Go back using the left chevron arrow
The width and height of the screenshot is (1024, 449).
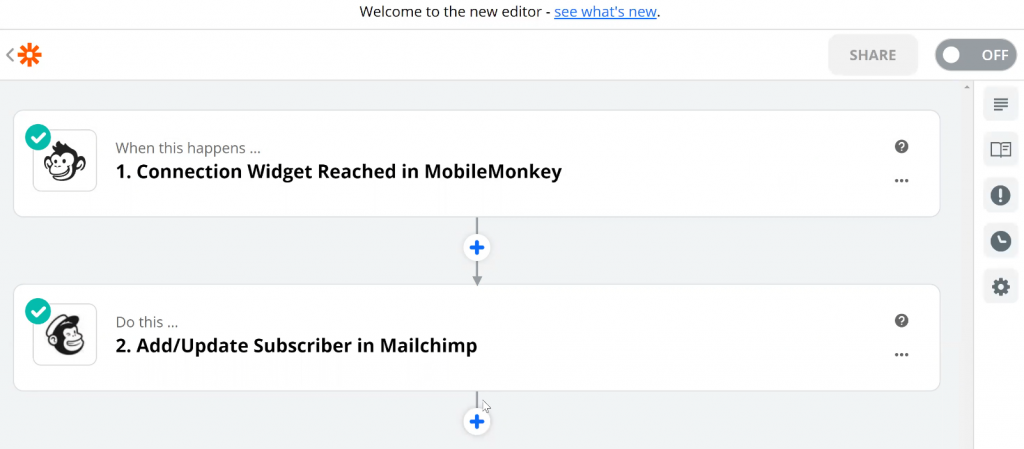coord(10,55)
